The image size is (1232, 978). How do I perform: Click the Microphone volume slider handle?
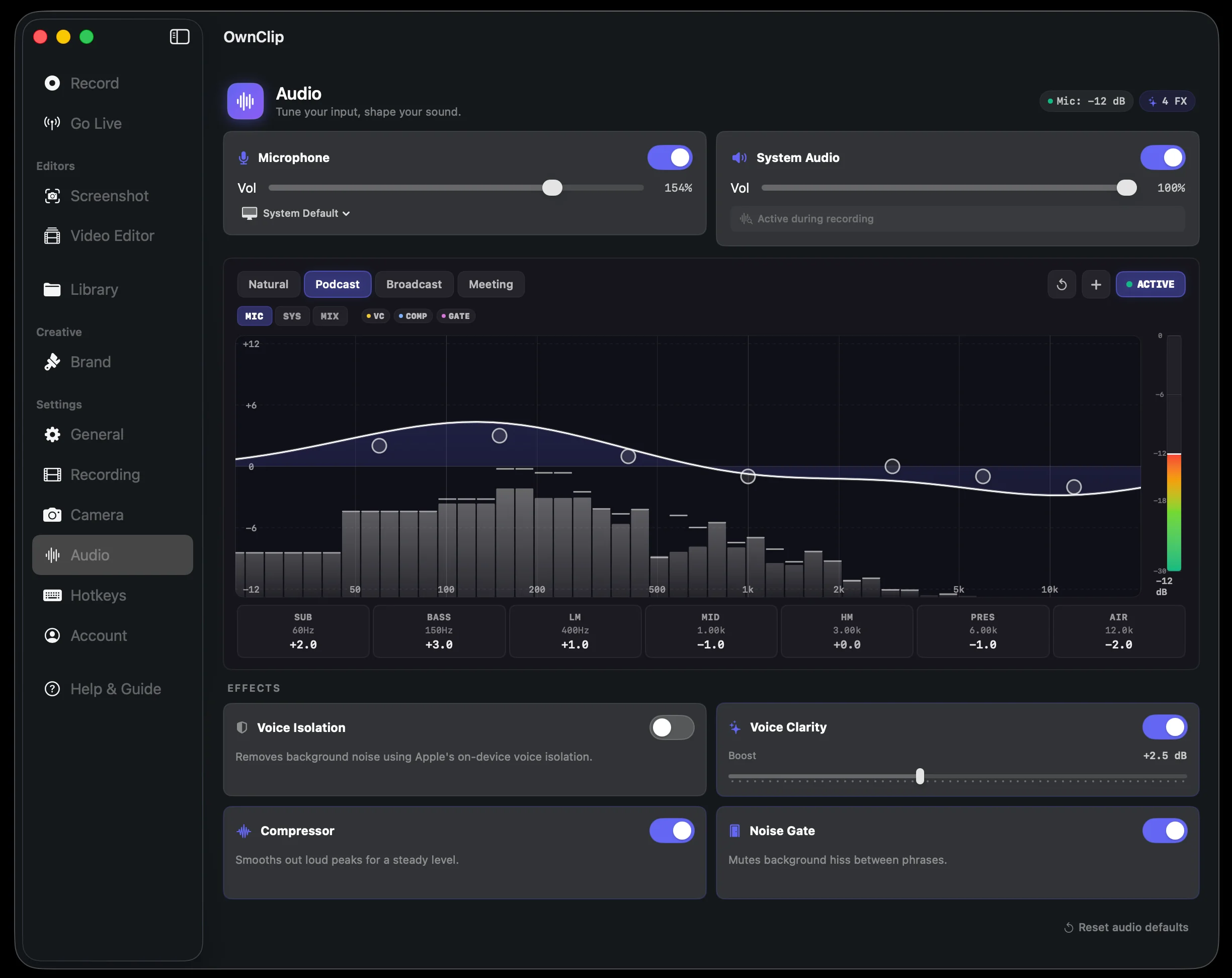(552, 188)
